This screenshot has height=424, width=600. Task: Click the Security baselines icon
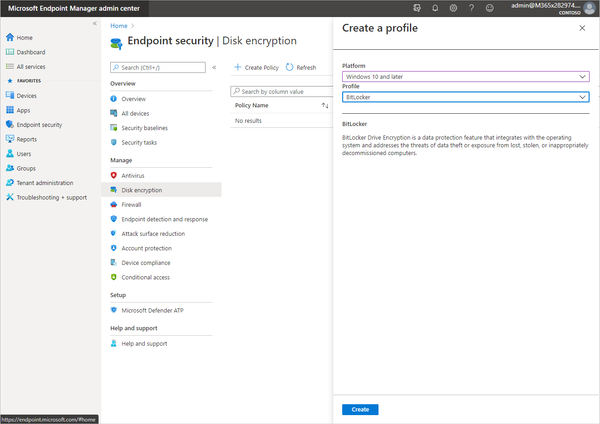point(114,128)
